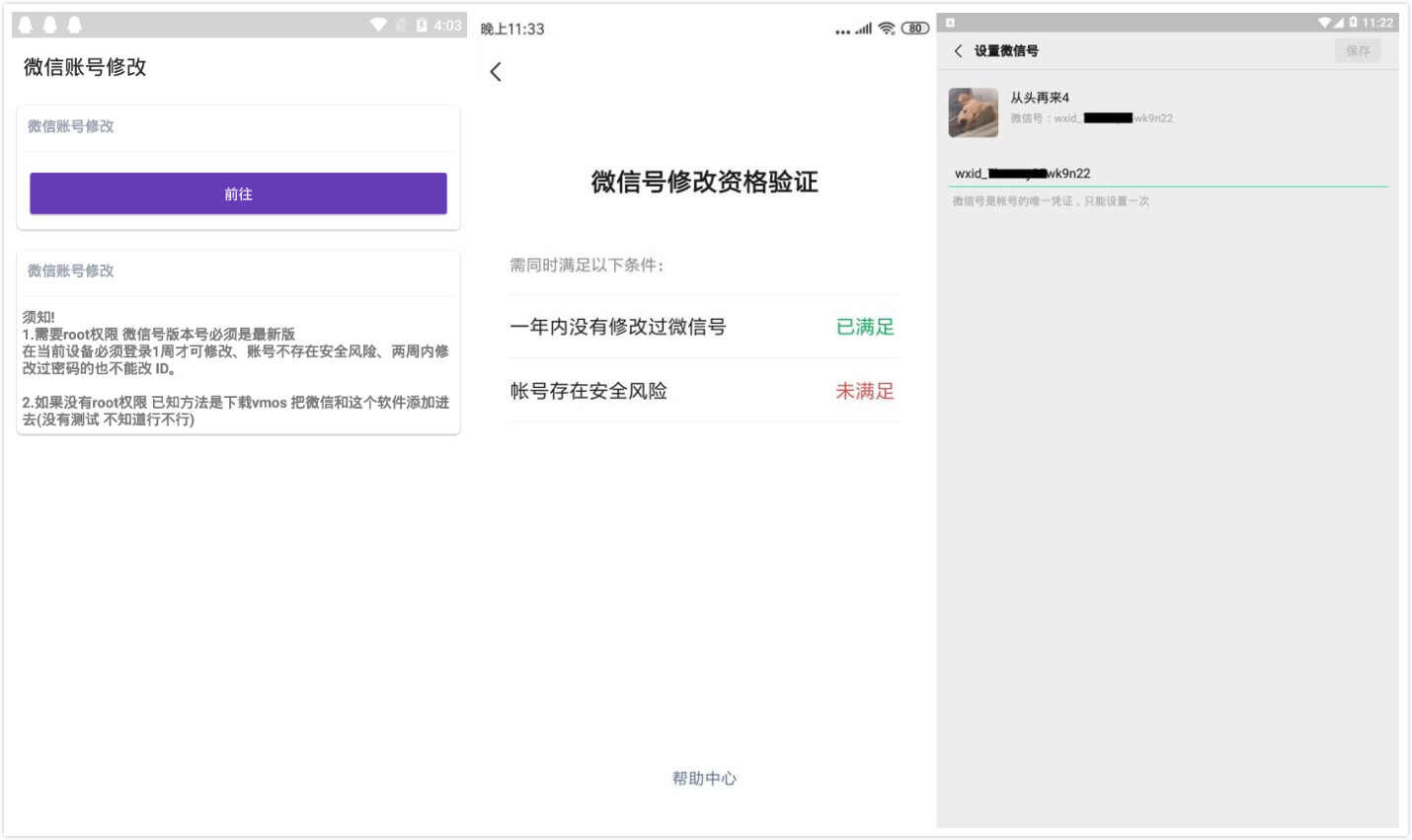The width and height of the screenshot is (1412, 840).
Task: Tap the red 未满足 status
Action: pyautogui.click(x=865, y=391)
